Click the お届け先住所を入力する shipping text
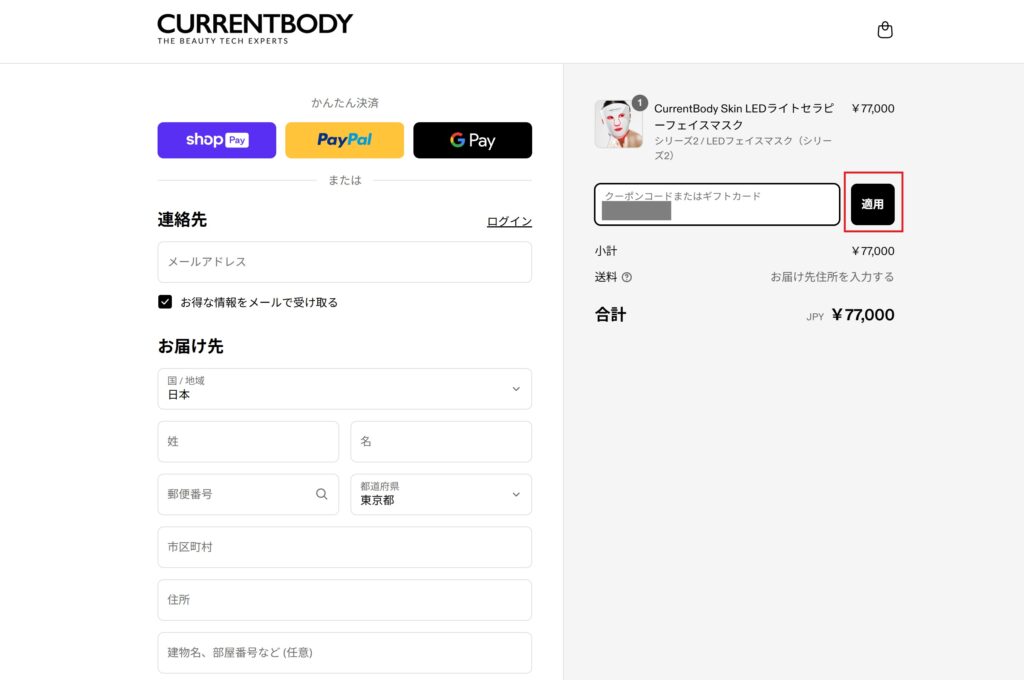The image size is (1024, 680). coord(832,277)
